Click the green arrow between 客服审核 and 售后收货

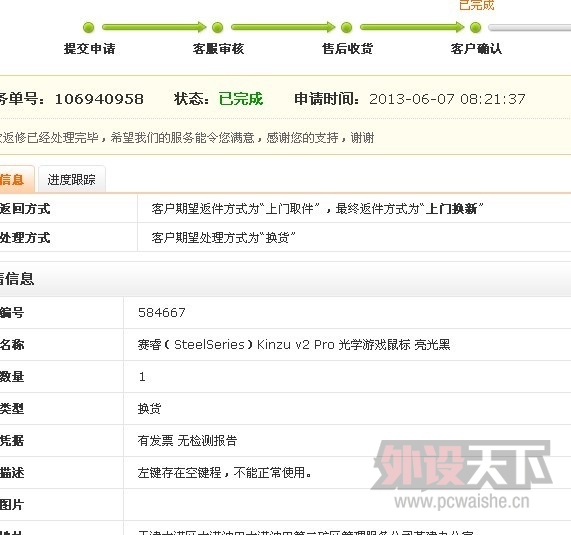[x=283, y=27]
